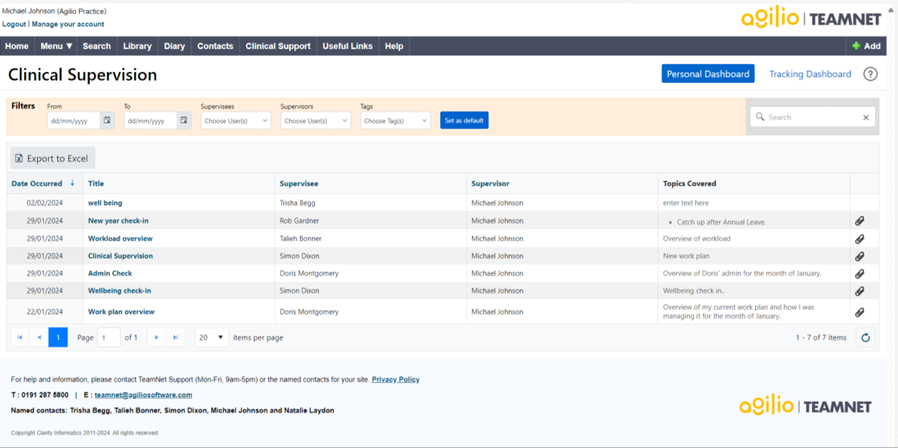Refresh the supervision table
The image size is (898, 448).
click(865, 338)
